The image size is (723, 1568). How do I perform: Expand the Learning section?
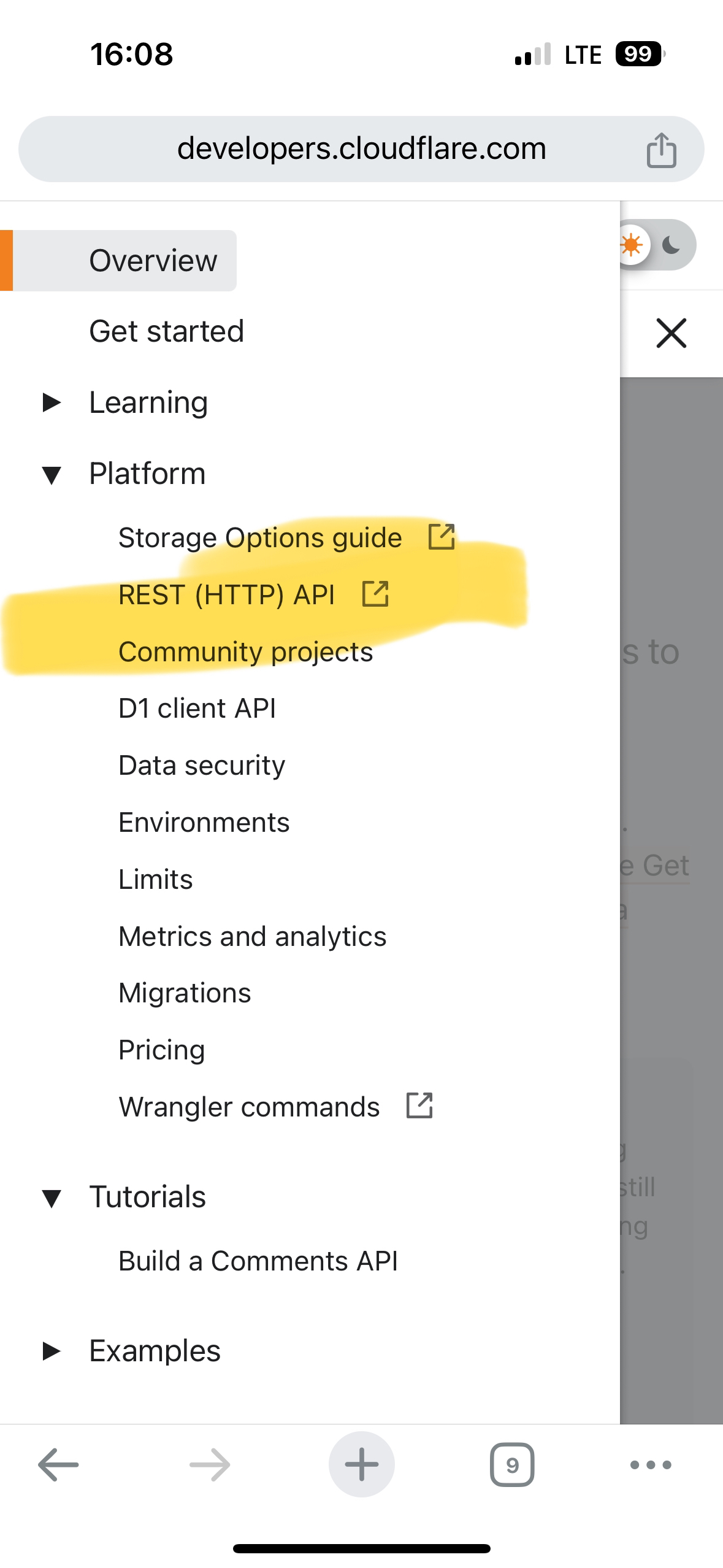coord(52,402)
